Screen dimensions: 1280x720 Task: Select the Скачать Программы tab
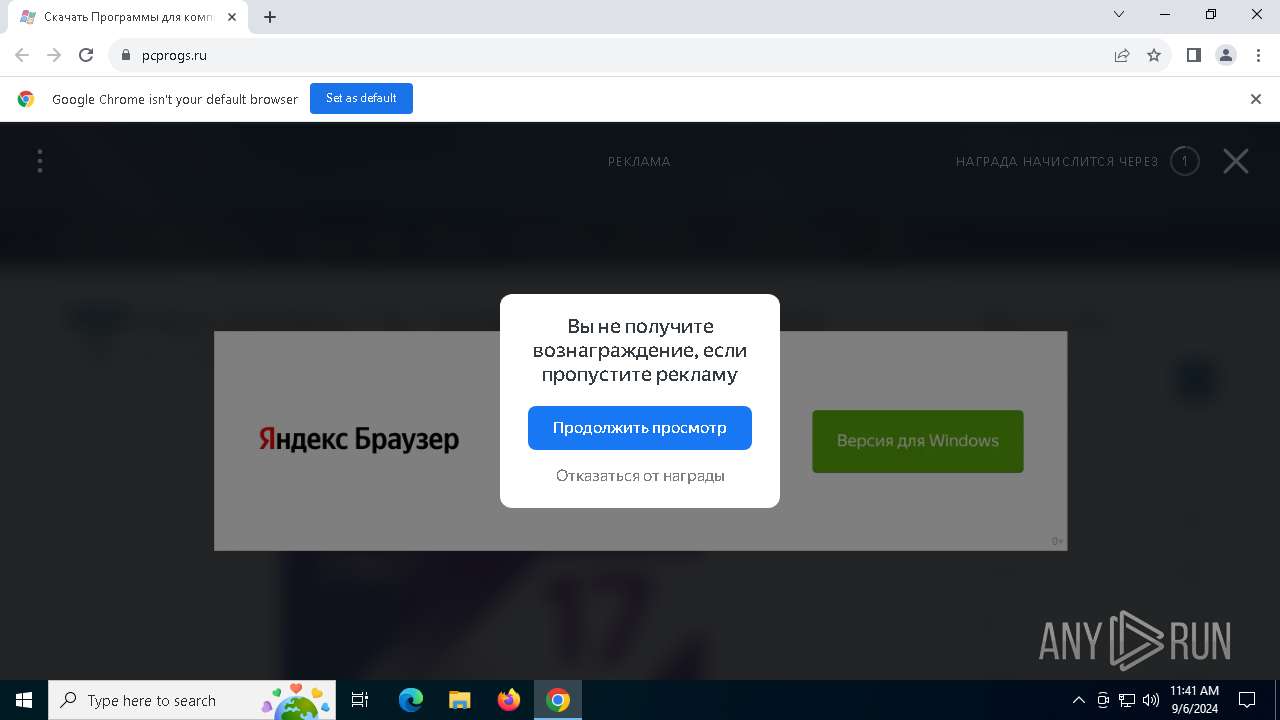pos(128,17)
